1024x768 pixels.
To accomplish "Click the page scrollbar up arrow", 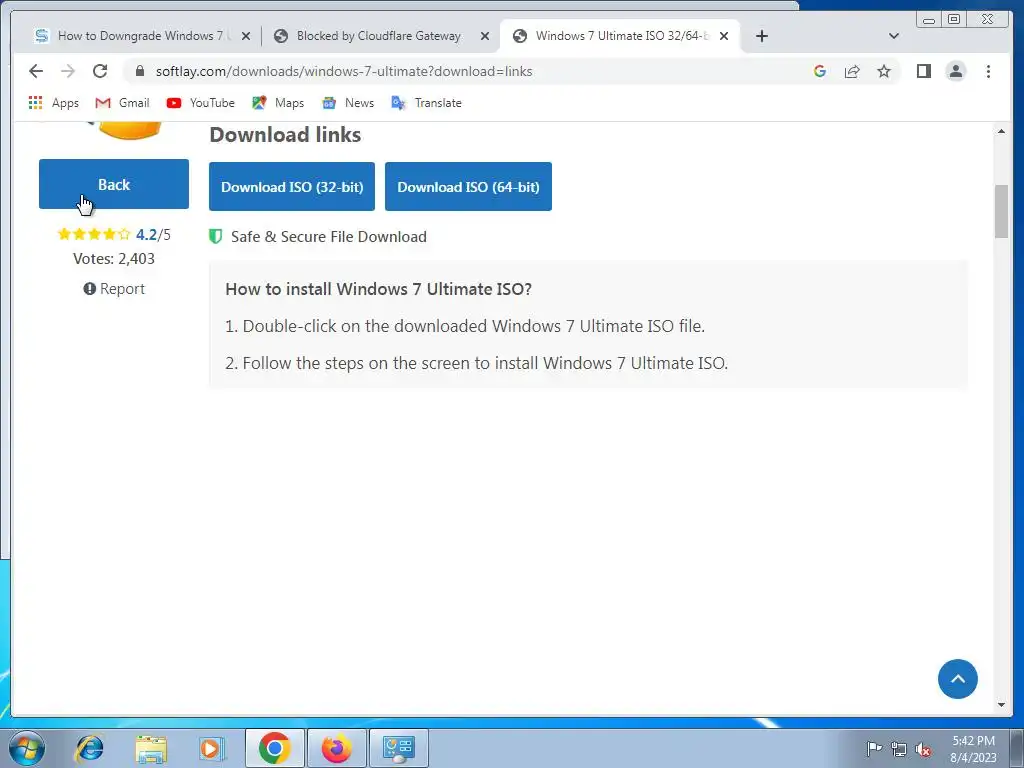I will 1001,131.
